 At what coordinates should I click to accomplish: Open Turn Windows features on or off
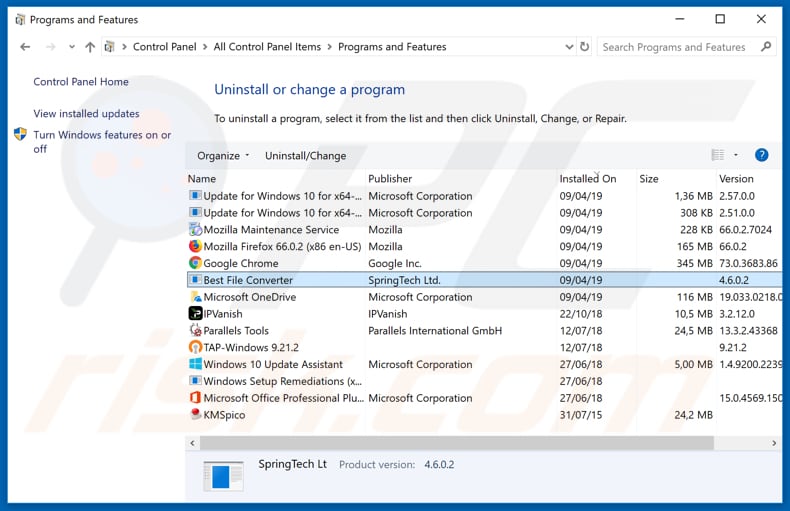[102, 142]
